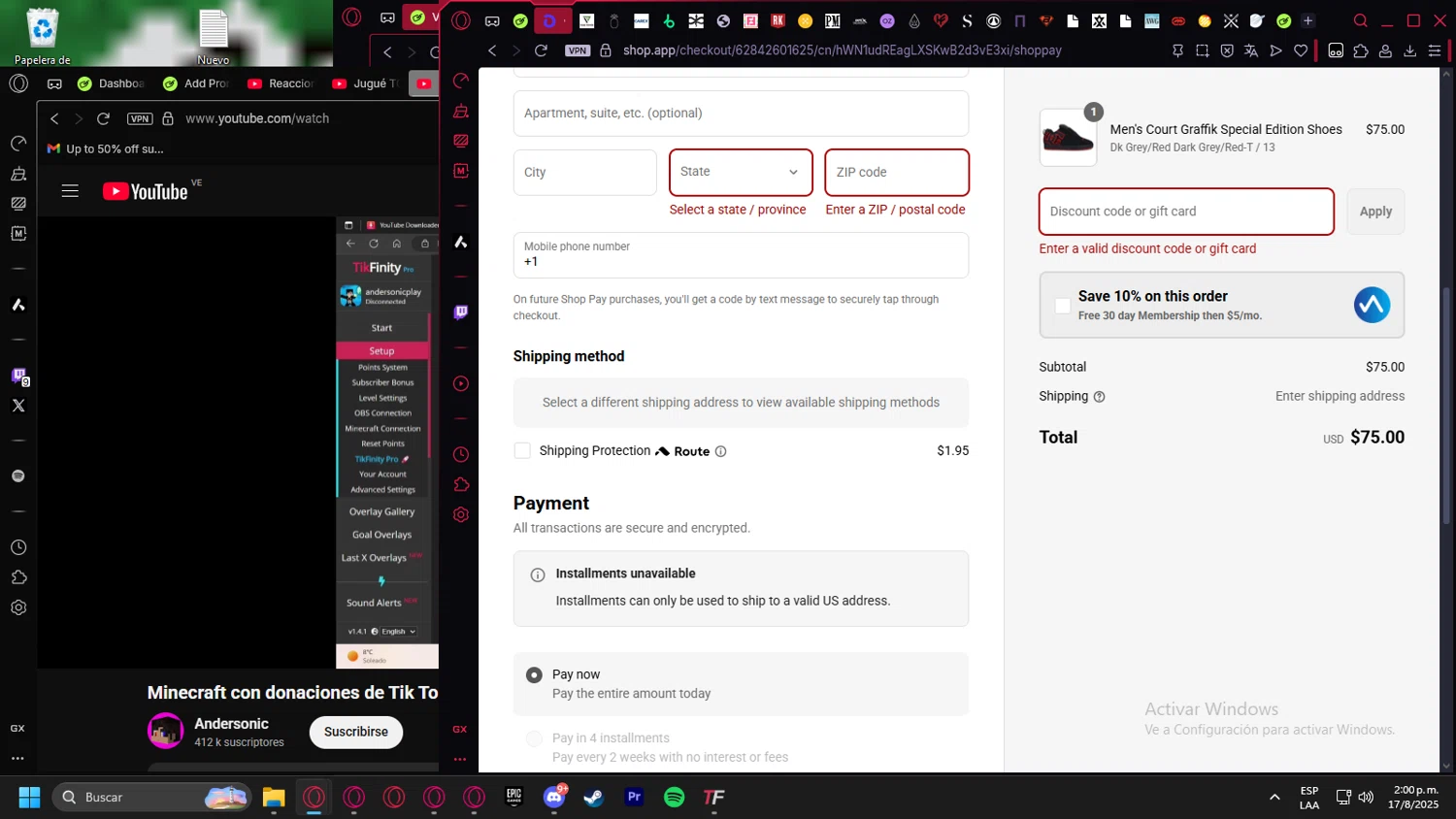Select Overlay Gallery in TikFinity menu
1456x819 pixels.
pyautogui.click(x=382, y=511)
